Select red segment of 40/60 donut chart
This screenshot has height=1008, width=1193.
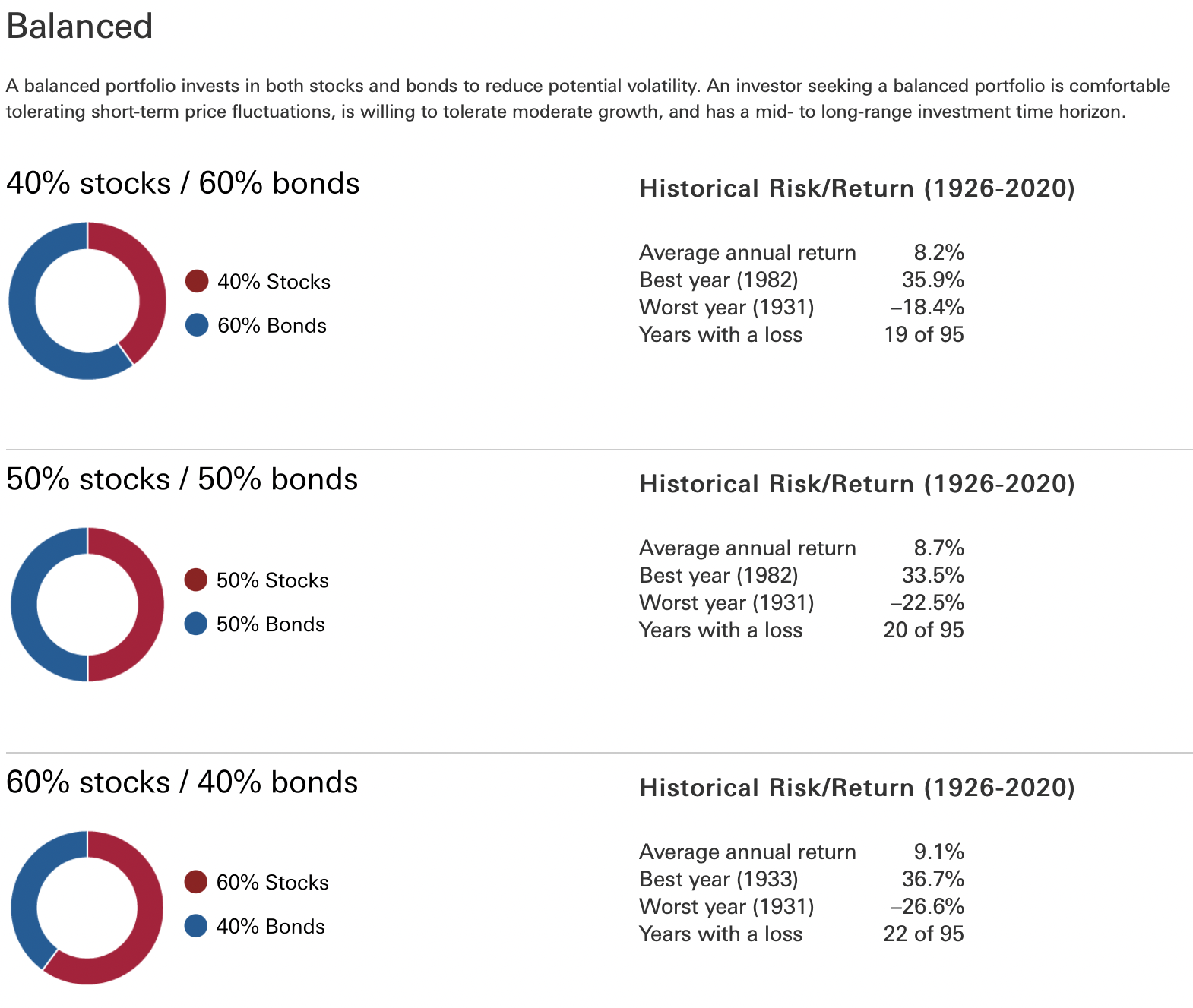point(150,289)
